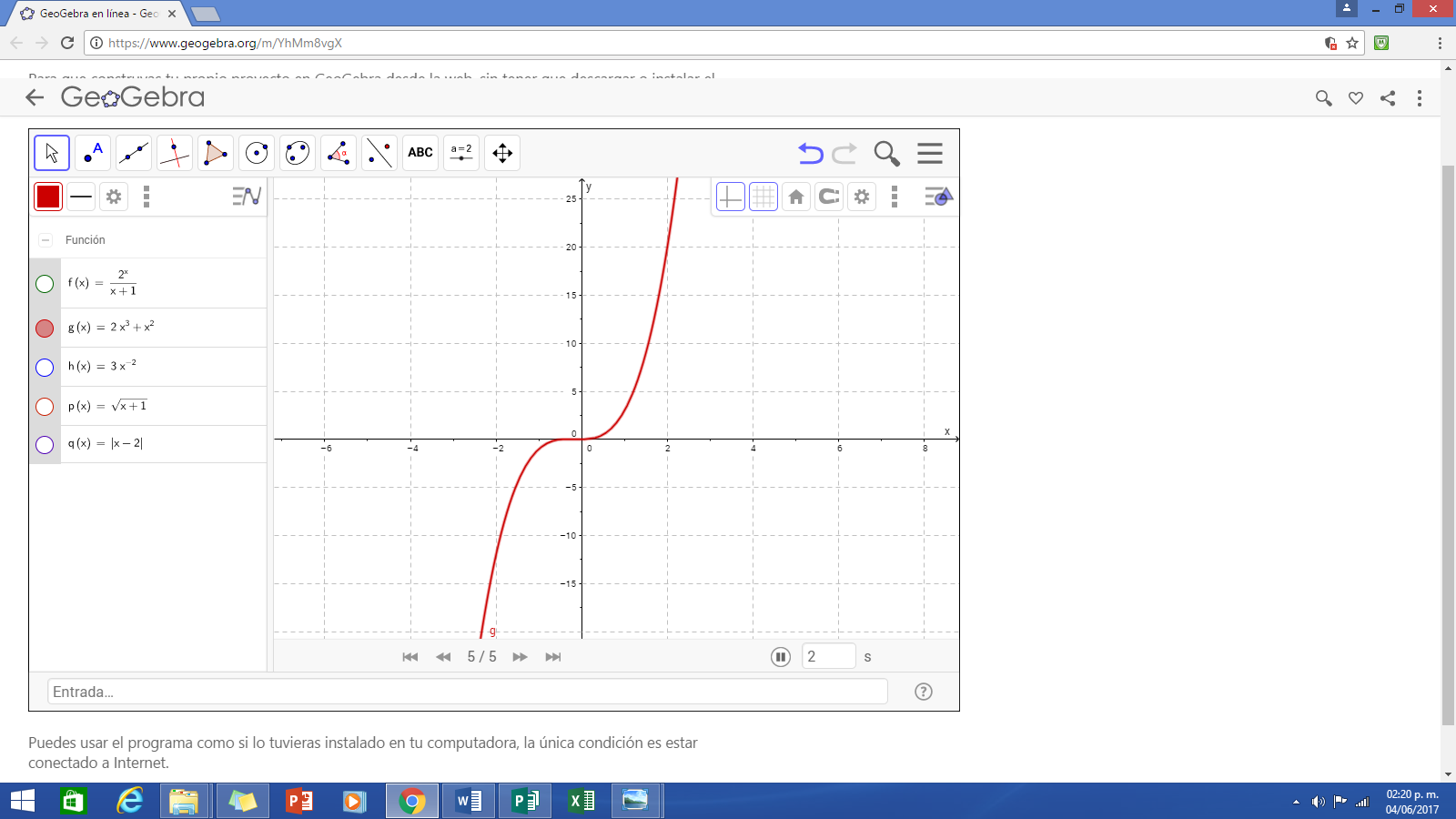Hide the g(x) = 2x³+x² graph
Image resolution: width=1456 pixels, height=819 pixels.
pyautogui.click(x=44, y=329)
